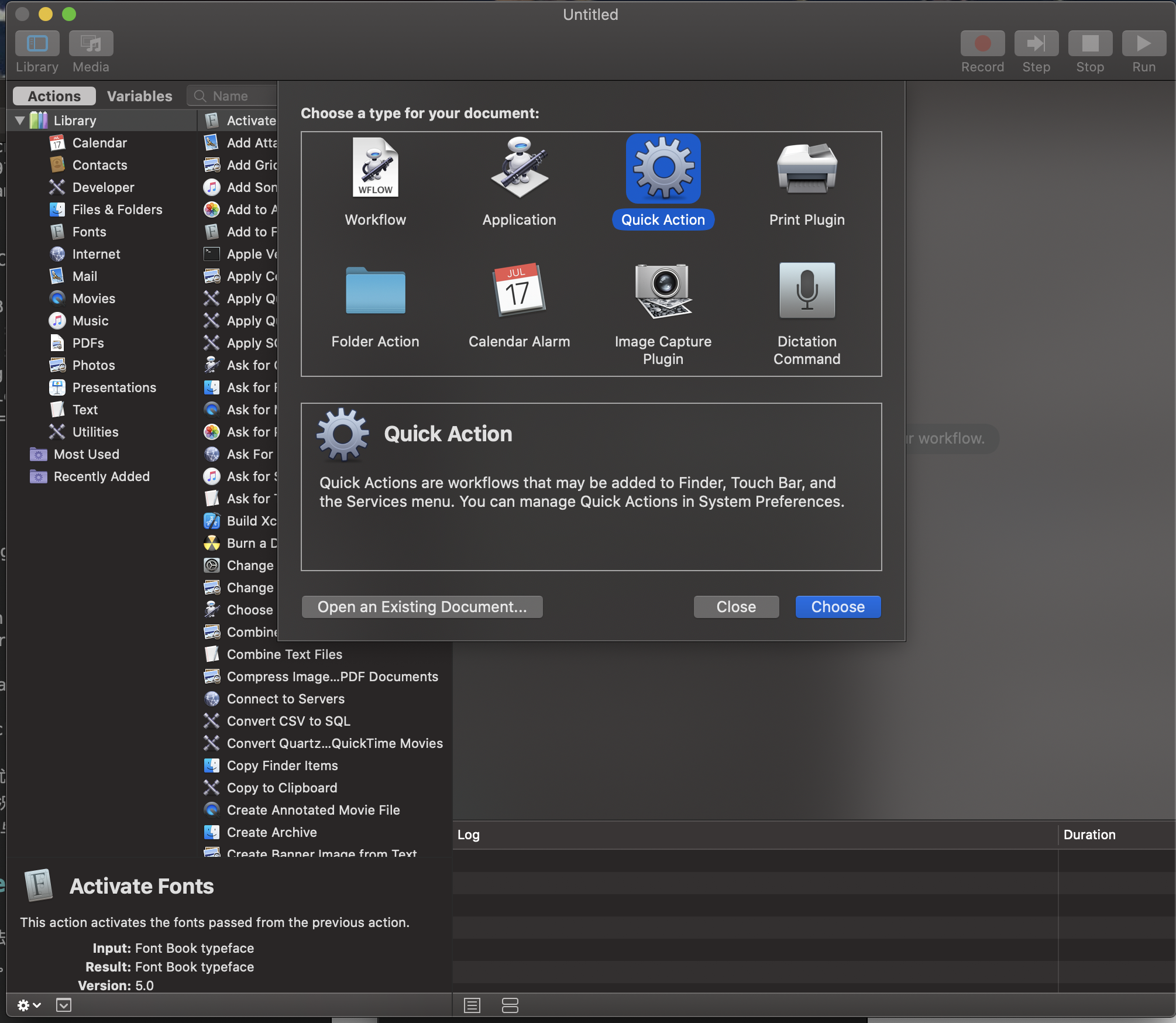The width and height of the screenshot is (1176, 1023).
Task: Select the Music category
Action: pos(90,321)
